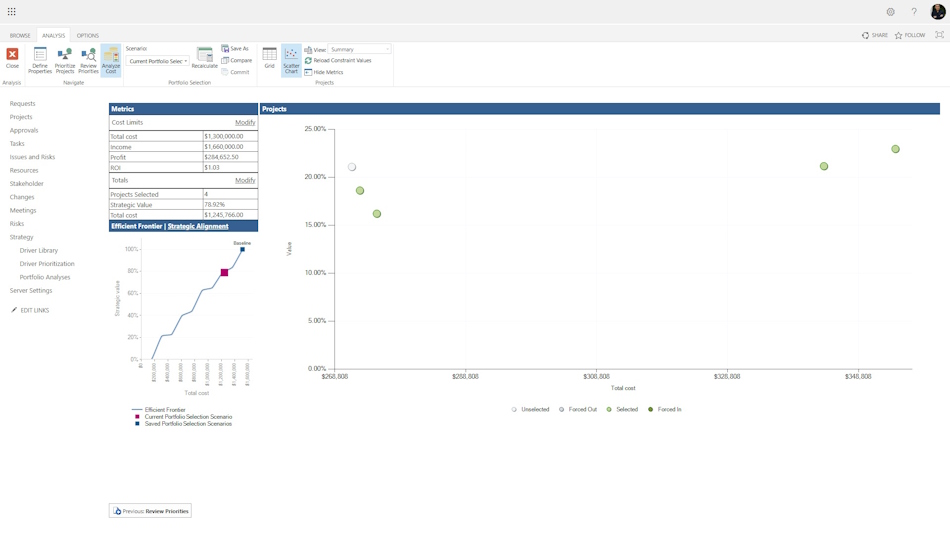Close the analysis with red X

click(12, 59)
